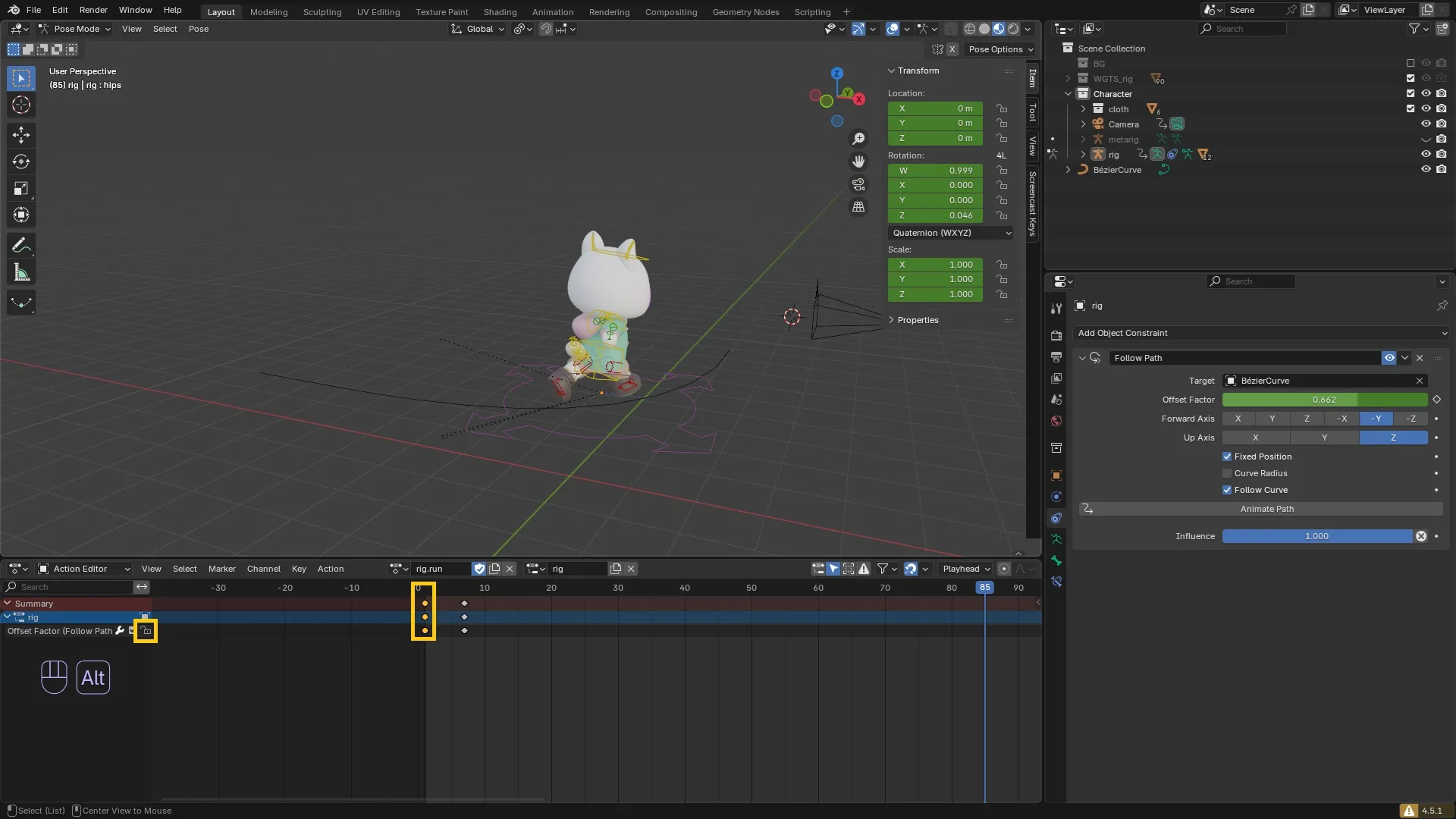The width and height of the screenshot is (1456, 819).
Task: Select the Measure tool
Action: 21,273
